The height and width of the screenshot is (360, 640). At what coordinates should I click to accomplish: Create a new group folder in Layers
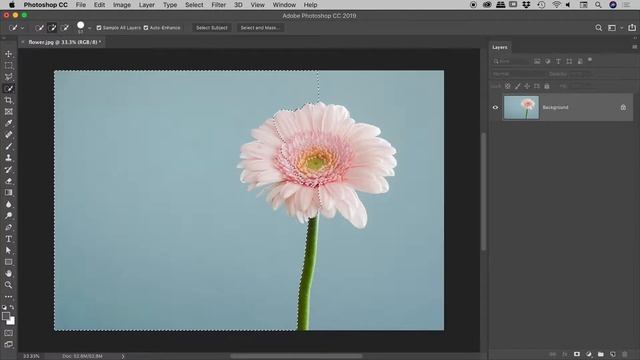coord(601,354)
